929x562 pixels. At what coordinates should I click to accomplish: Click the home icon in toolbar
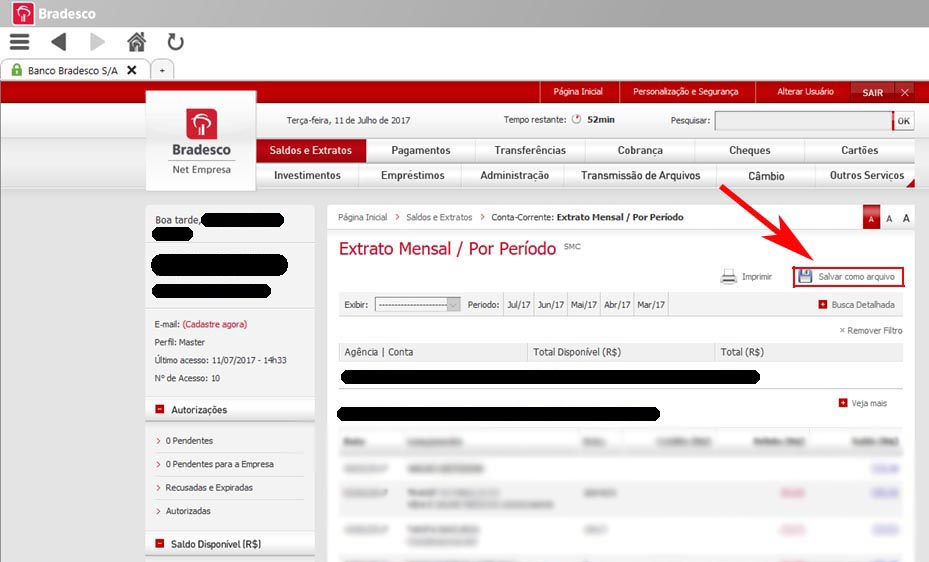click(137, 42)
